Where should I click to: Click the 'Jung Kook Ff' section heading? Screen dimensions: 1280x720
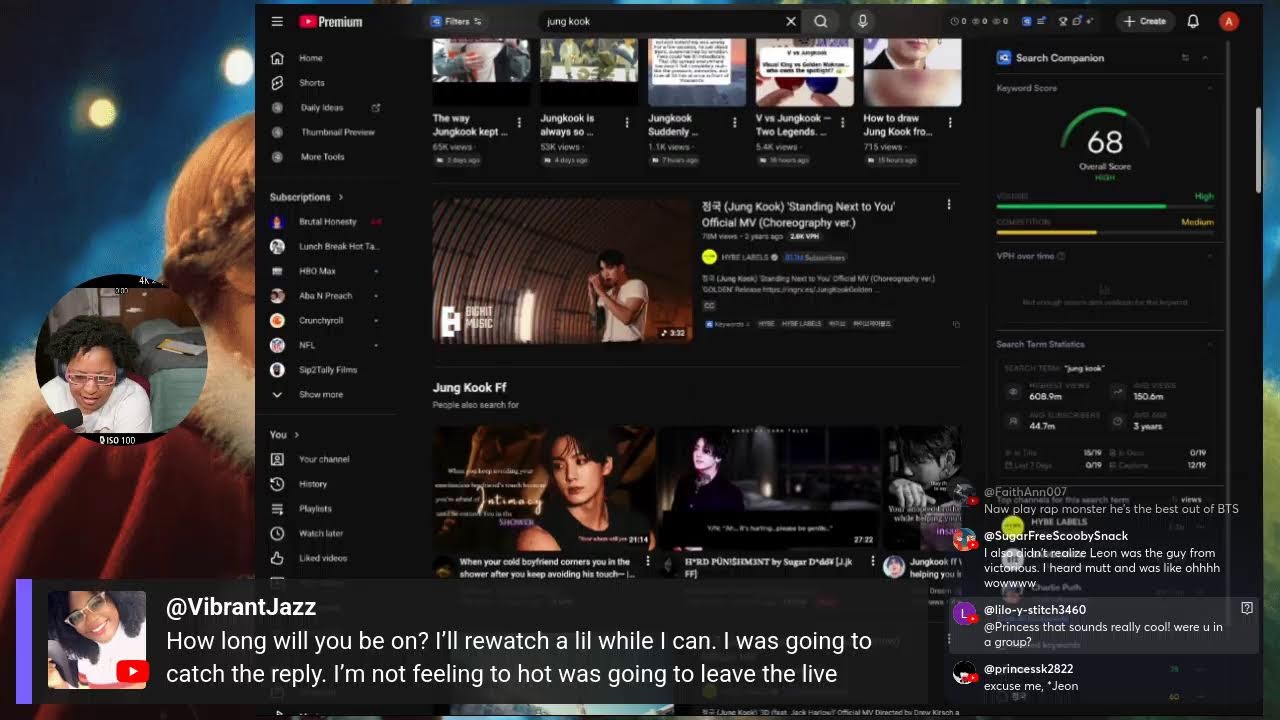[x=469, y=387]
